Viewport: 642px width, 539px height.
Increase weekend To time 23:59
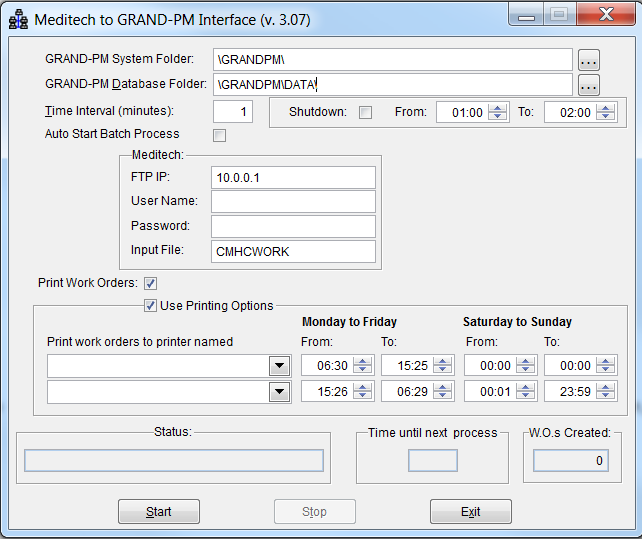tap(605, 387)
